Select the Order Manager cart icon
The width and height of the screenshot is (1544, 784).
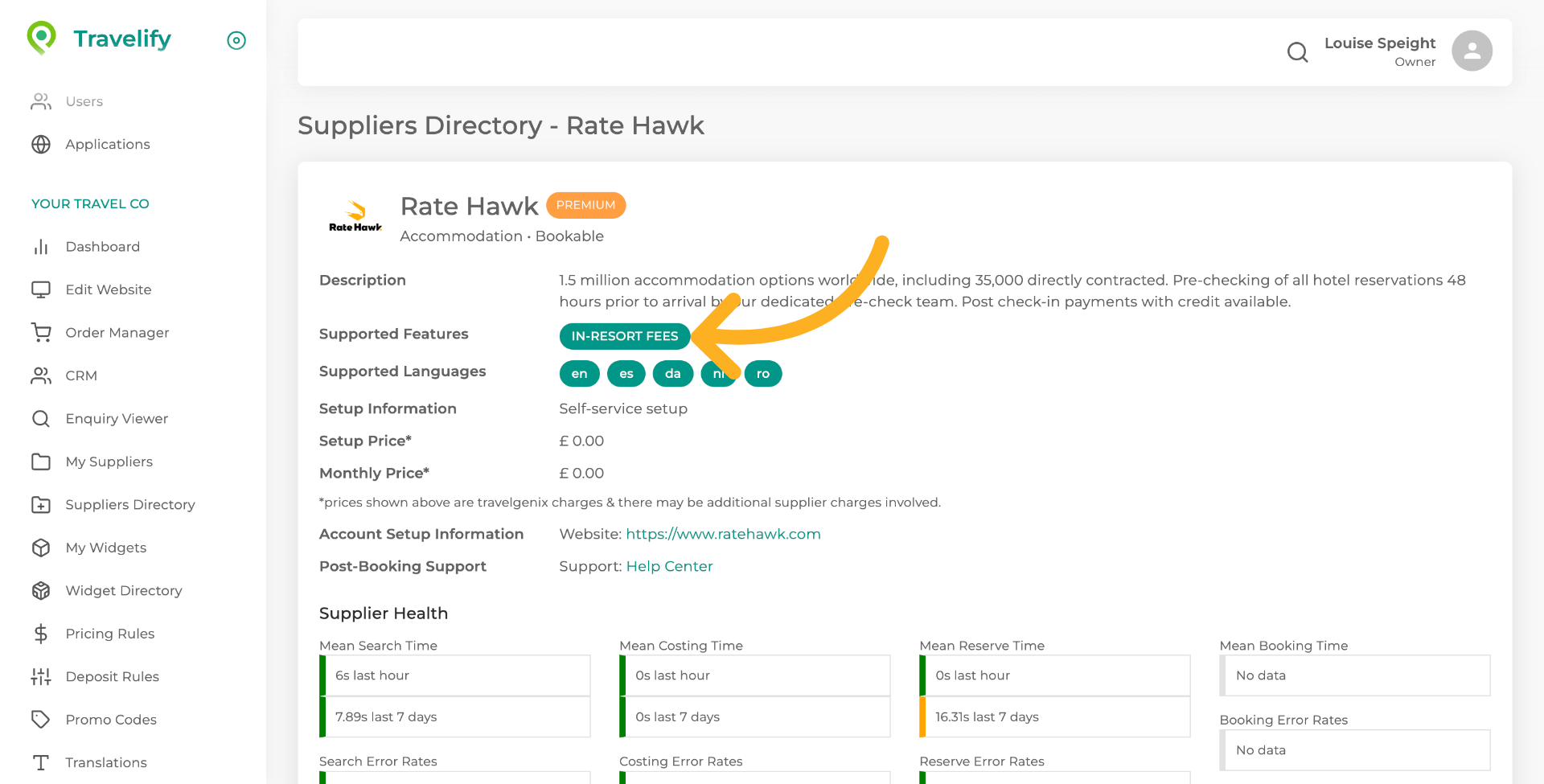point(41,332)
